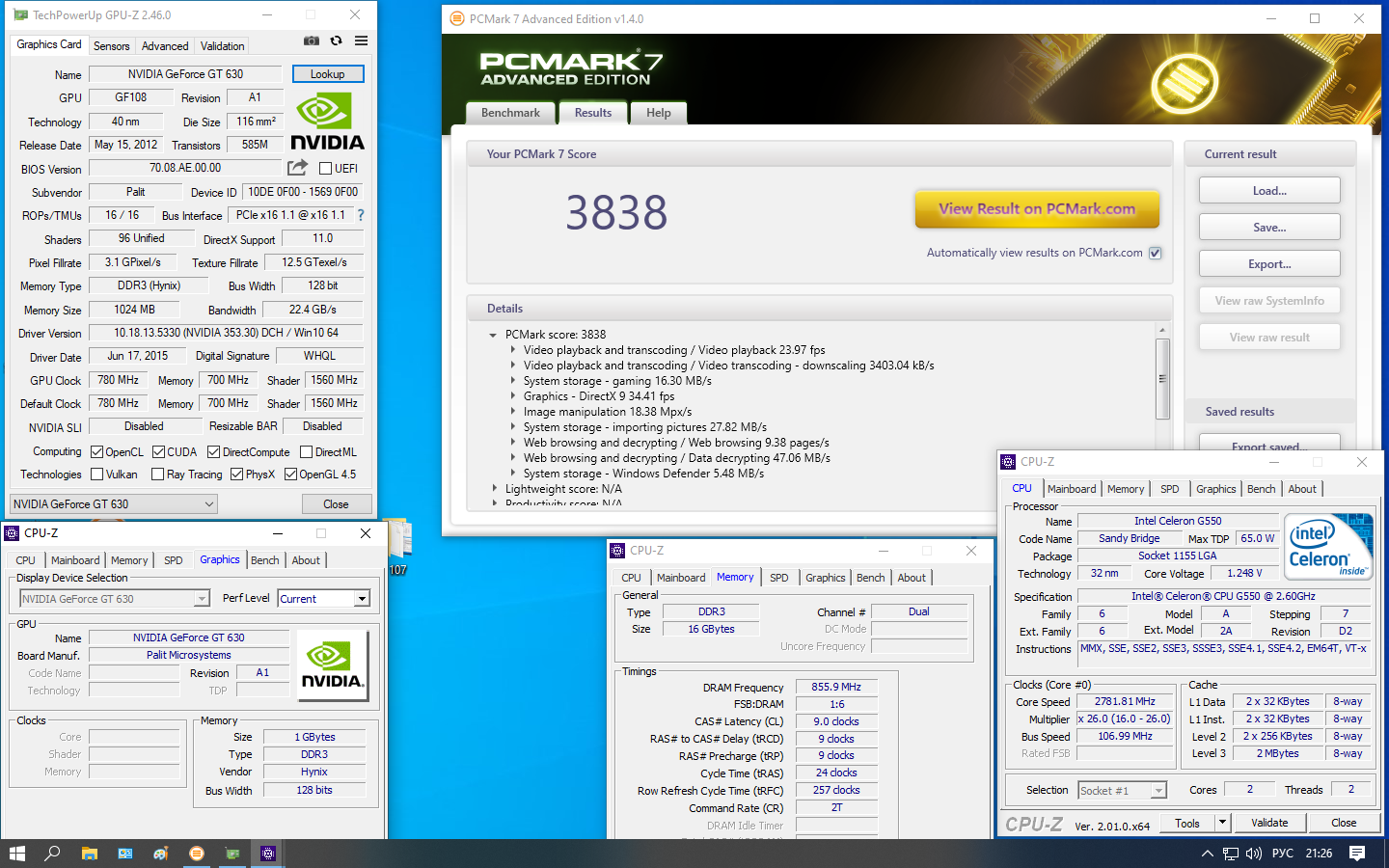Screen dimensions: 1389x868
Task: Toggle the DirectCompute checkbox
Action: click(x=213, y=452)
